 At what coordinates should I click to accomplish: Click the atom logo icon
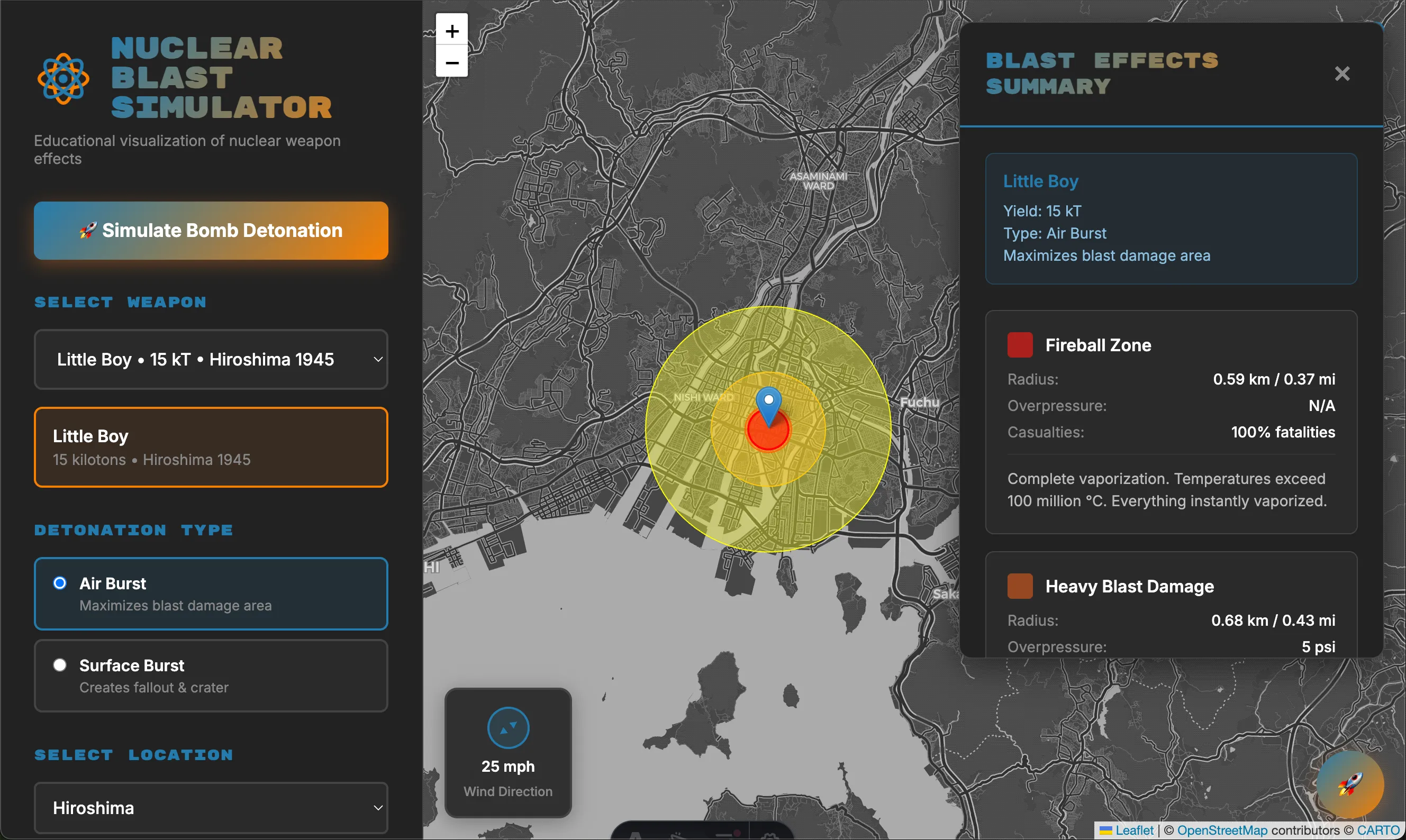(x=63, y=78)
